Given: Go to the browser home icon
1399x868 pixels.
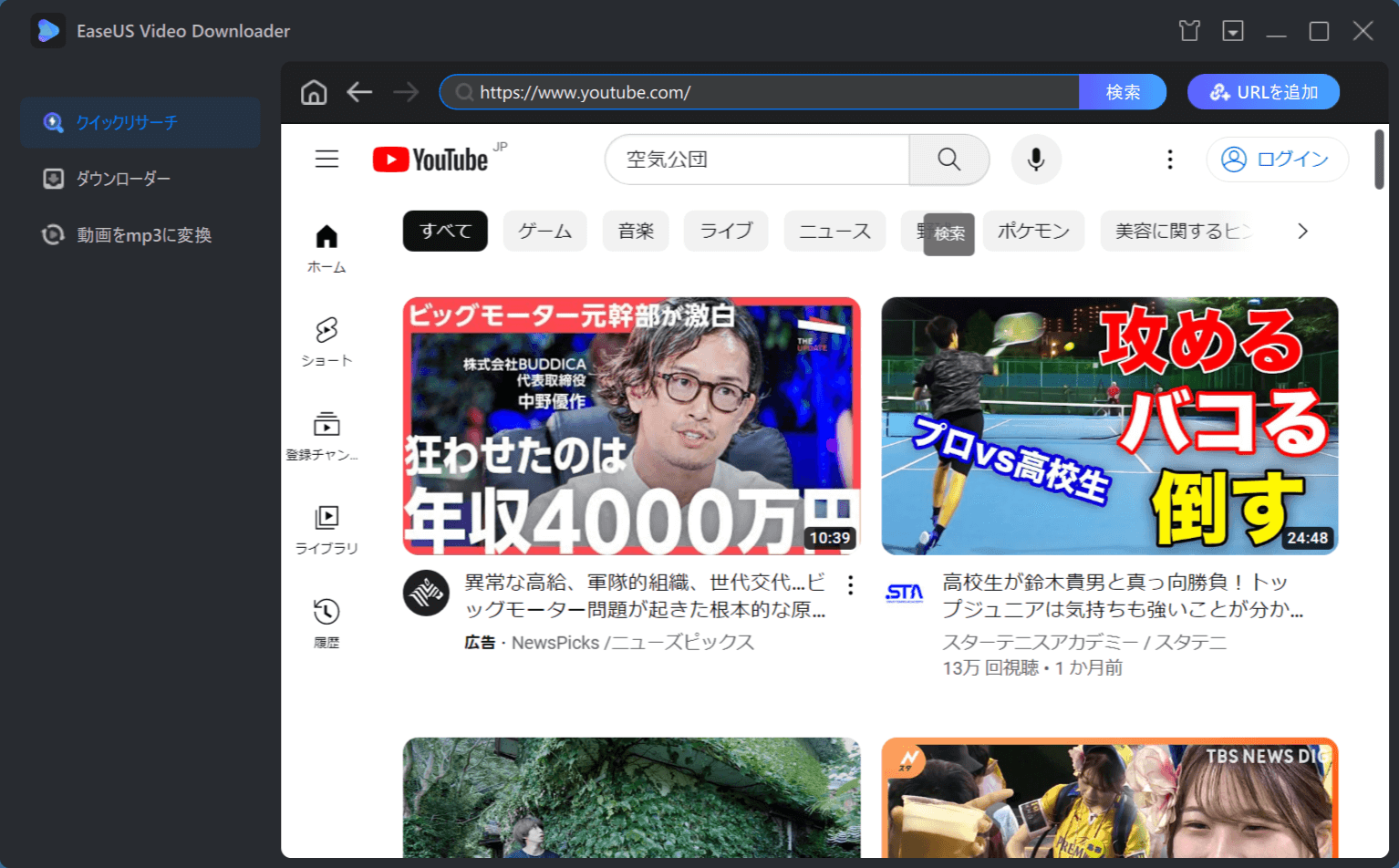Looking at the screenshot, I should (314, 92).
